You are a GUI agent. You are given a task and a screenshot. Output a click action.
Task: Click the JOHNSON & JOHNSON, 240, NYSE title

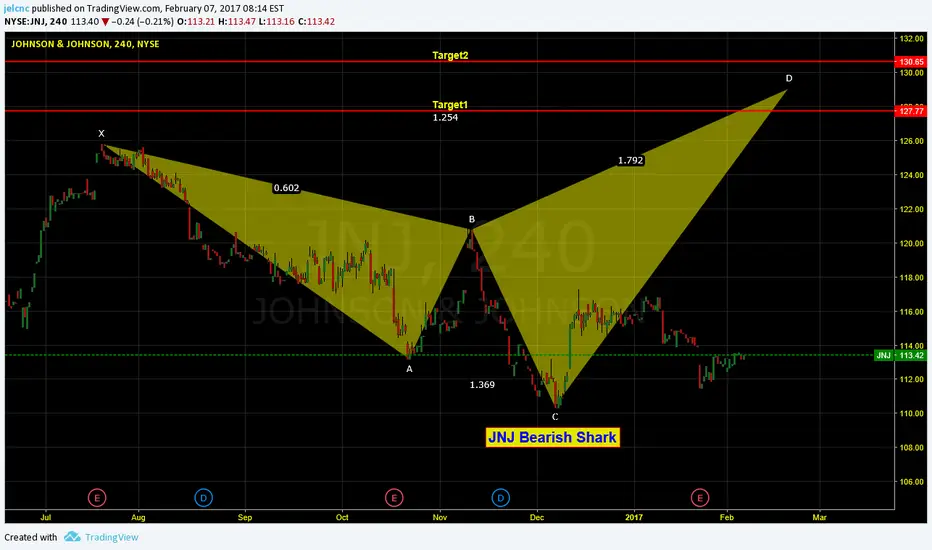86,44
